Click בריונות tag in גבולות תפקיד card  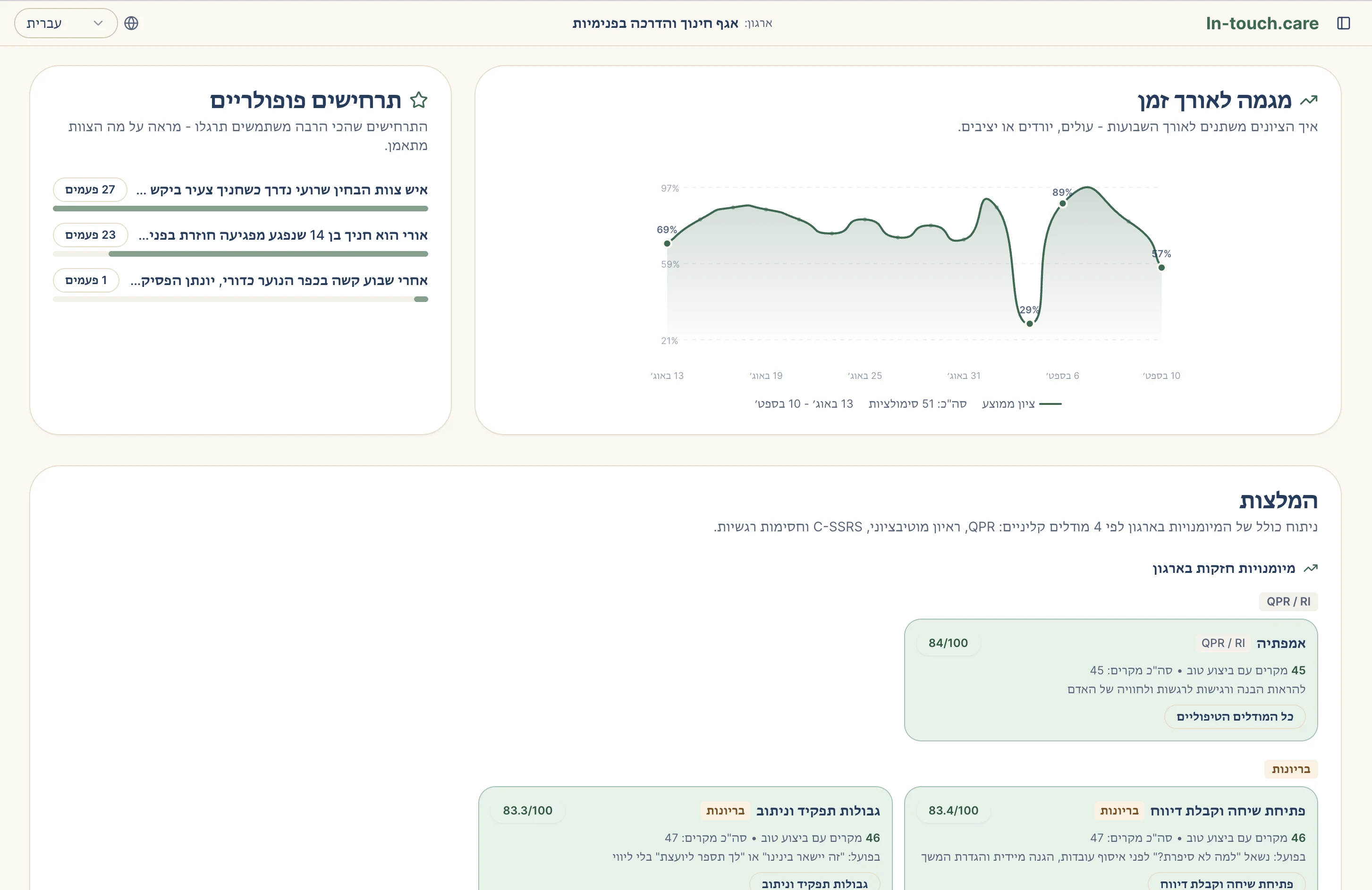coord(725,811)
